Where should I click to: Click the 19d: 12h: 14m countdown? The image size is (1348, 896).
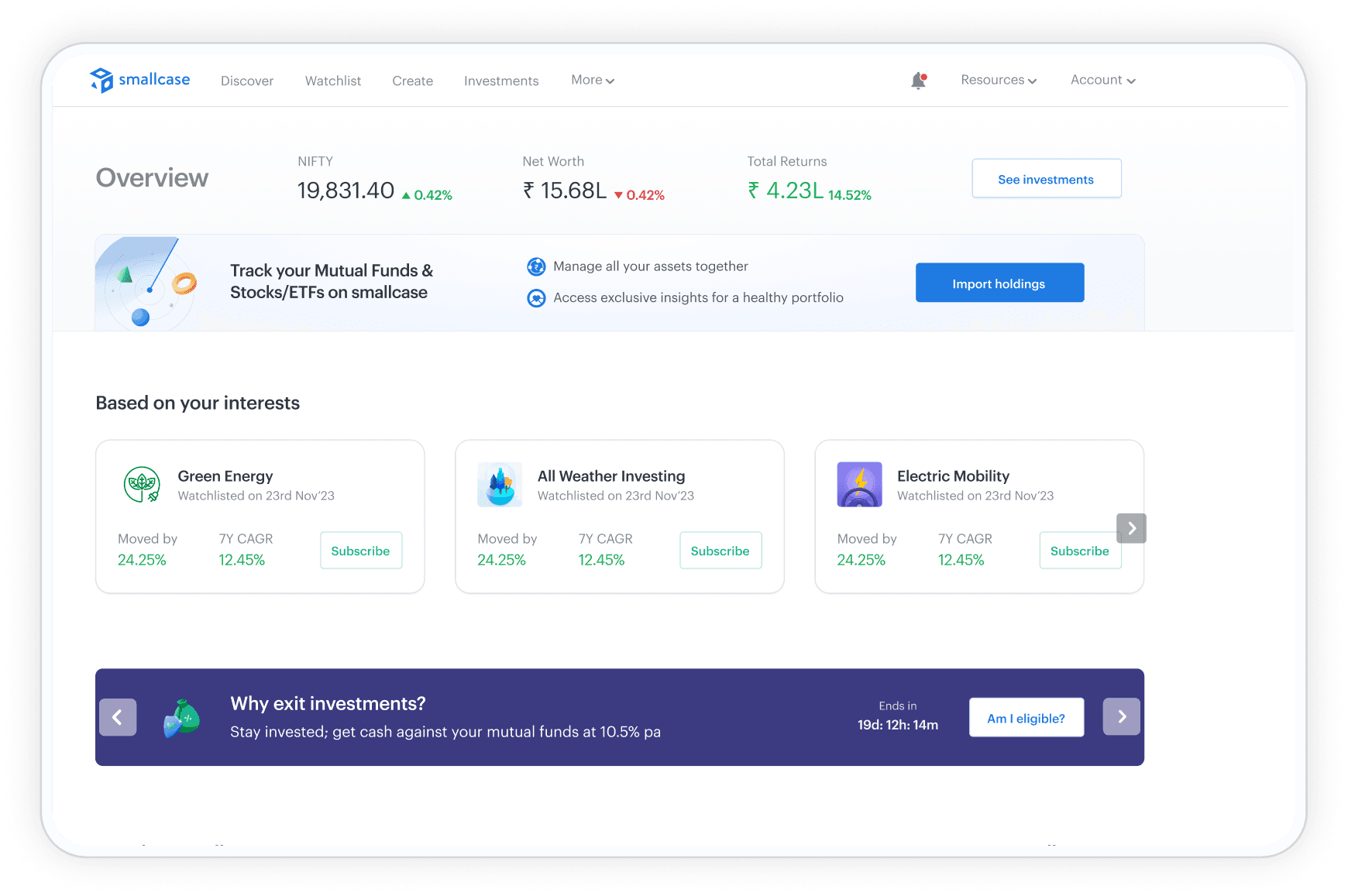tap(898, 725)
